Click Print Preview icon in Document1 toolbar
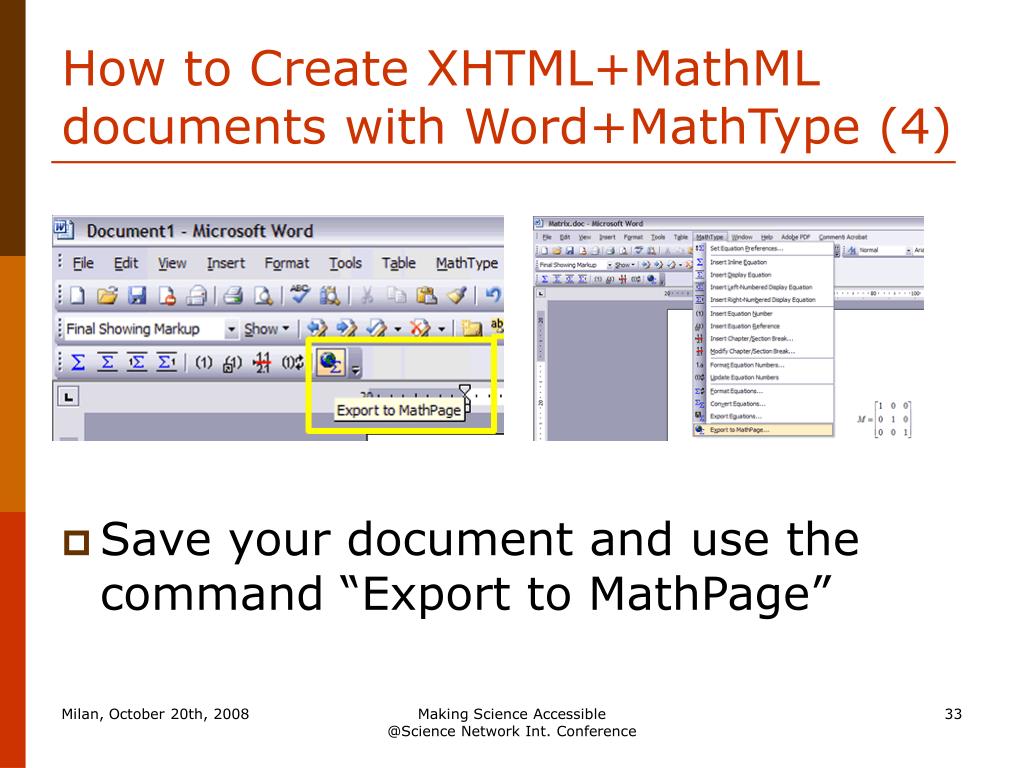Screen dimensions: 1024x768 [263, 296]
